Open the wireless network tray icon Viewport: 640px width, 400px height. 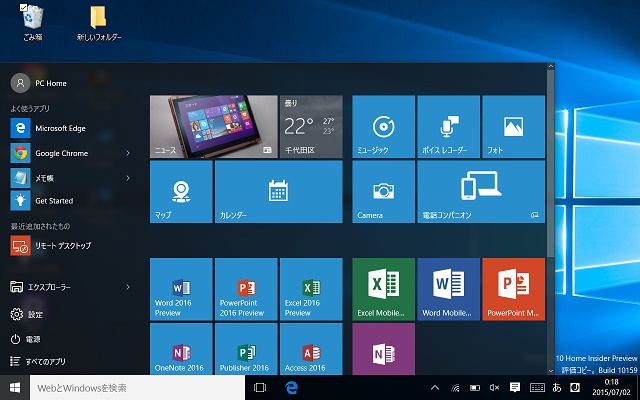[455, 387]
